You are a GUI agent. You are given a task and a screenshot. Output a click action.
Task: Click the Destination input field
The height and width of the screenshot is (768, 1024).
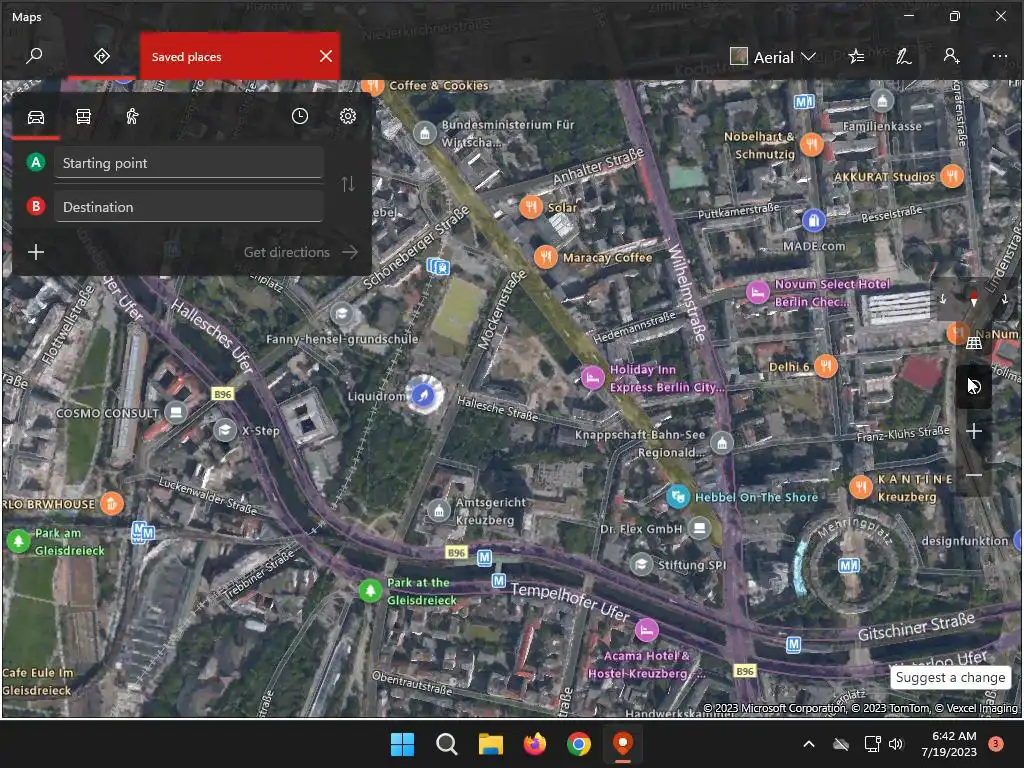coord(189,207)
